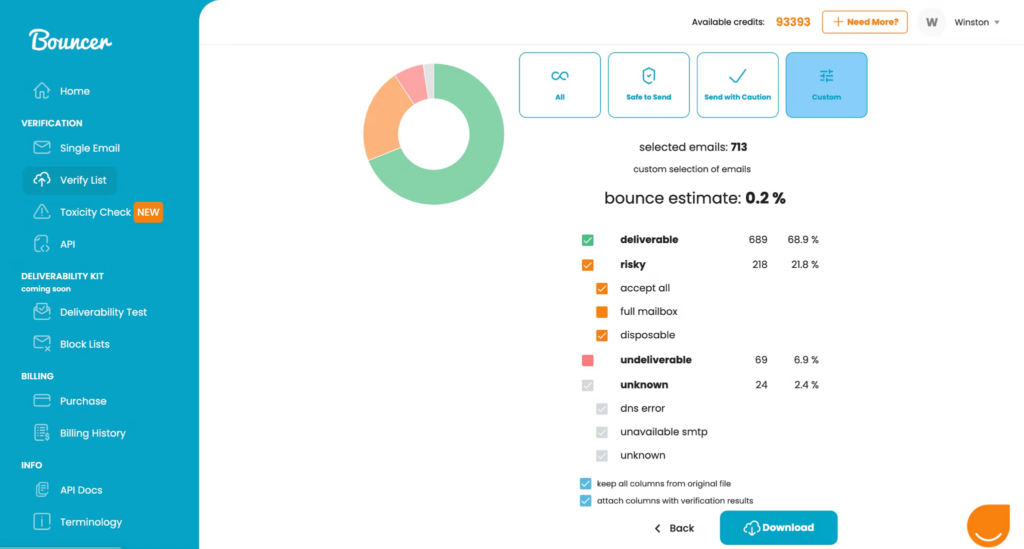The image size is (1024, 549).
Task: Click the Billing History icon
Action: [42, 432]
